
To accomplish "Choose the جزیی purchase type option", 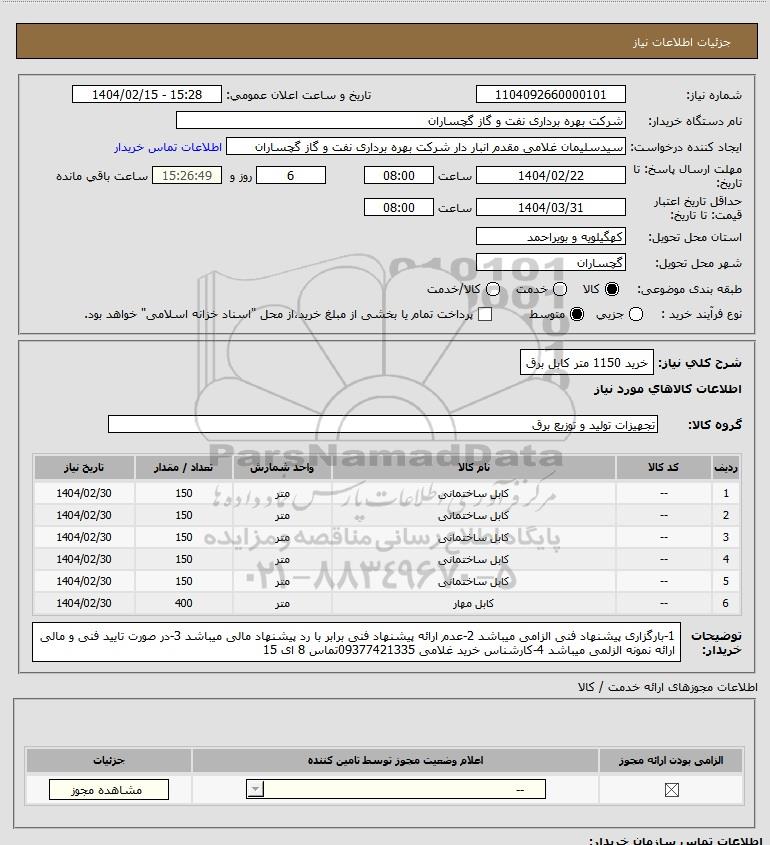I will coord(636,314).
